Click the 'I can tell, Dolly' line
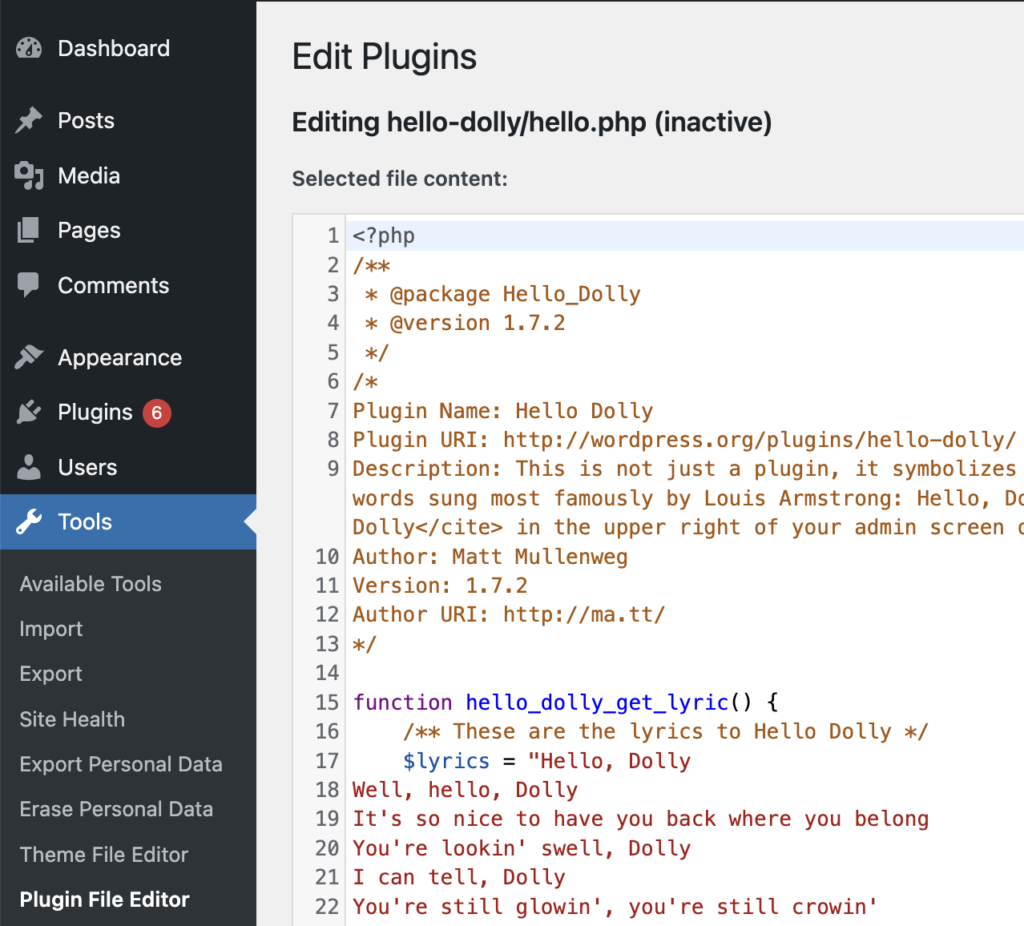Screen dimensions: 1024x926 coord(459,878)
